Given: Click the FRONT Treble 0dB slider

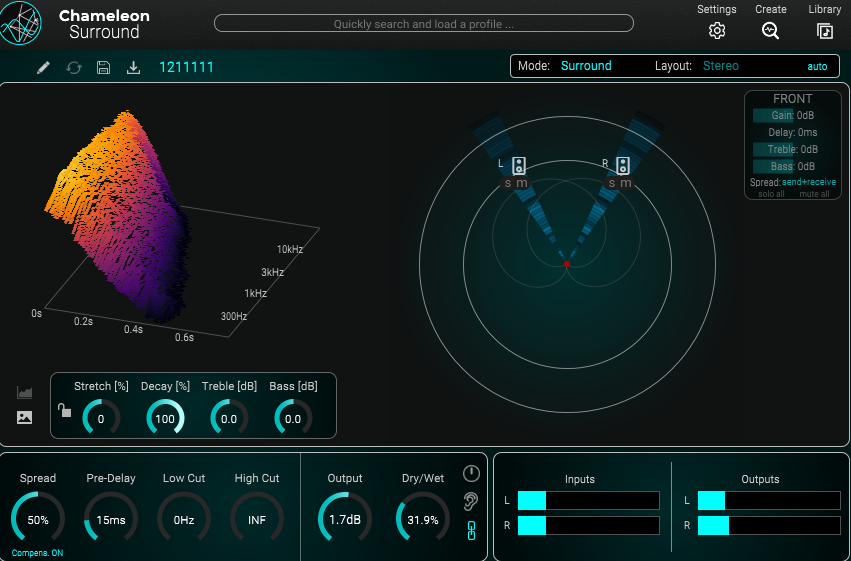Looking at the screenshot, I should click(x=793, y=149).
